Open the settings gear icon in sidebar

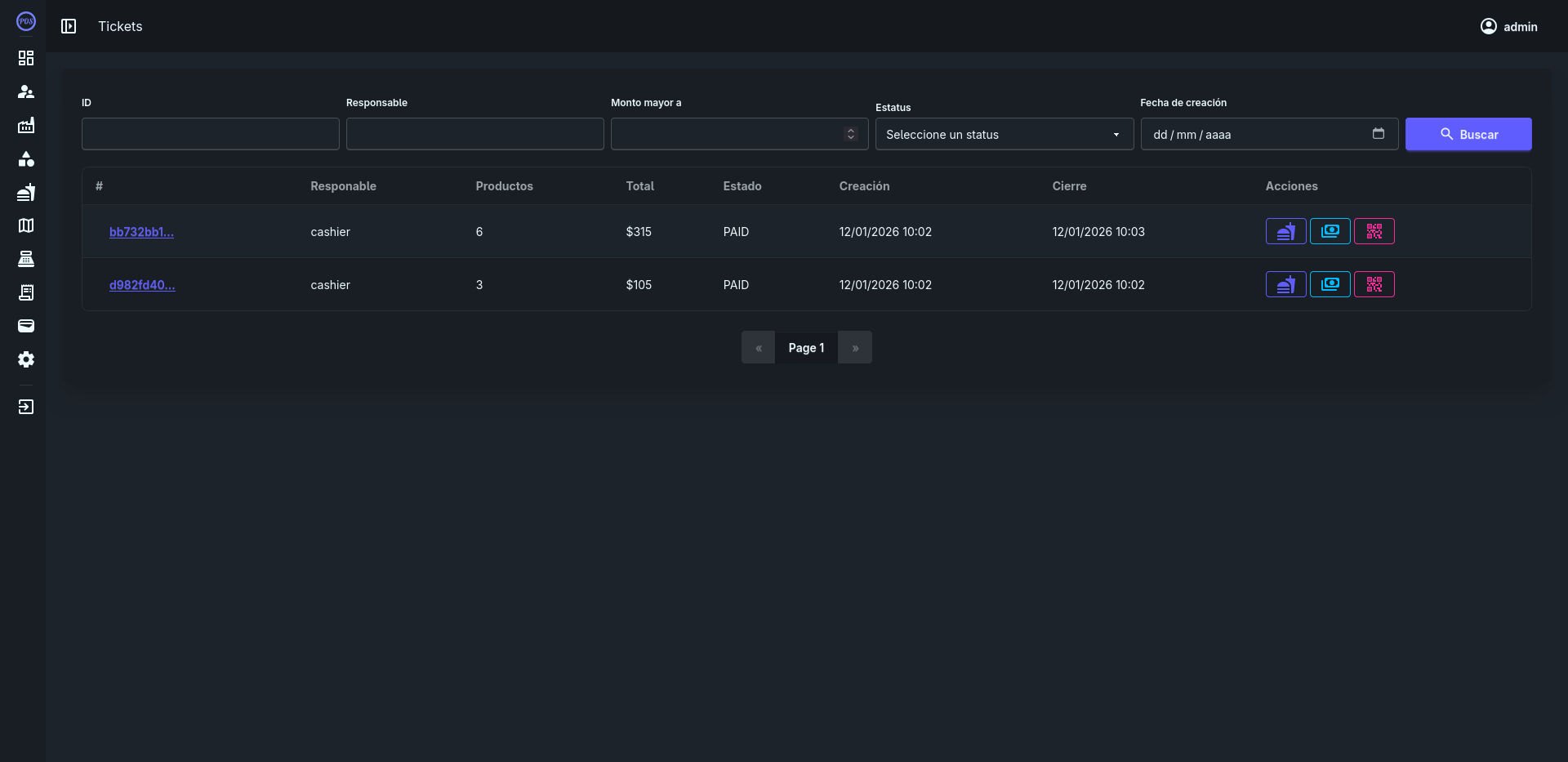click(x=26, y=359)
